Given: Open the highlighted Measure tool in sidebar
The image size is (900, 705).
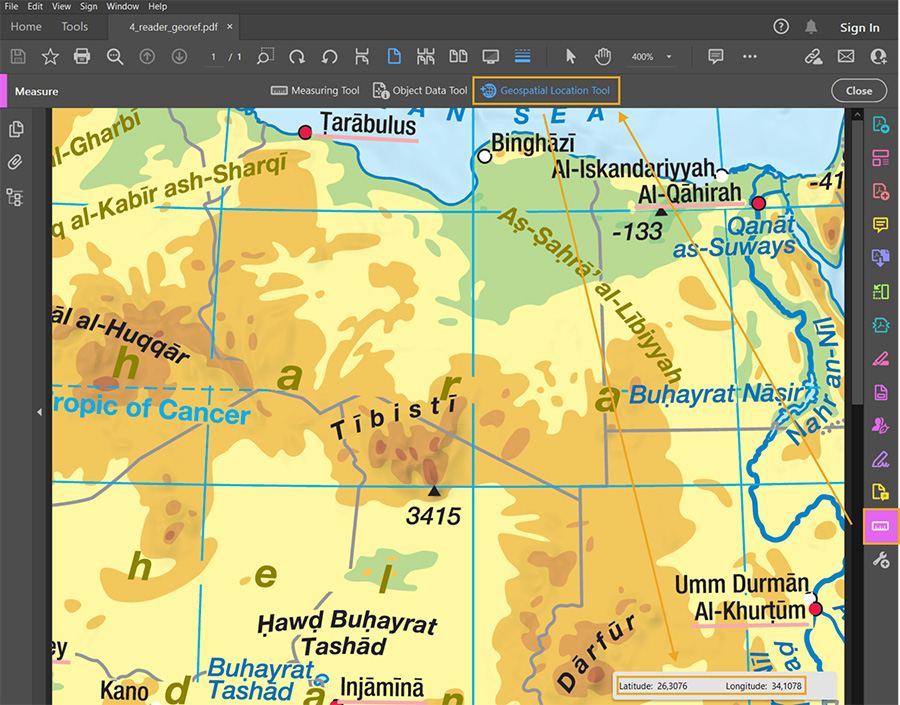Looking at the screenshot, I should 880,526.
